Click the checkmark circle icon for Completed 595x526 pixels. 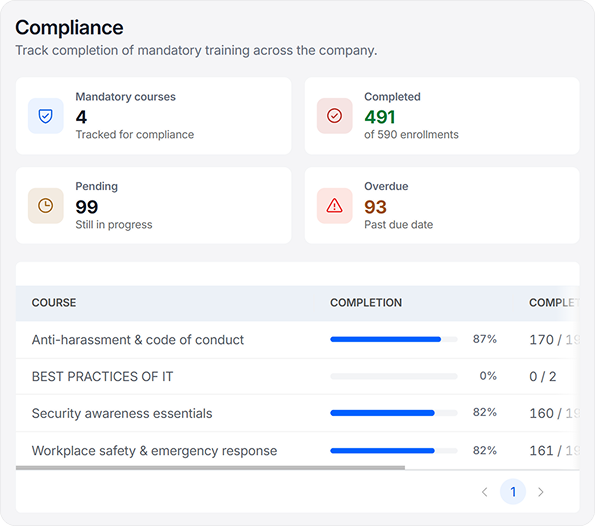[x=334, y=116]
